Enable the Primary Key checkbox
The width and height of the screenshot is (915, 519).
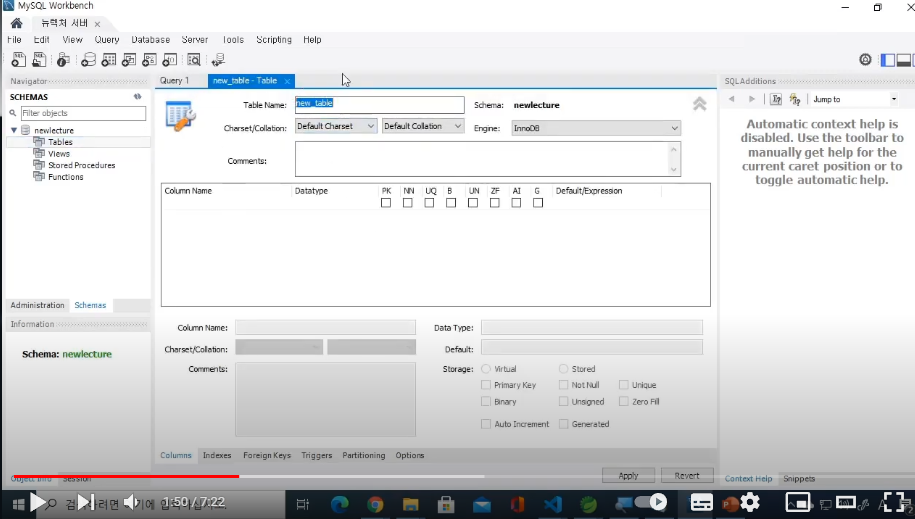[x=486, y=385]
